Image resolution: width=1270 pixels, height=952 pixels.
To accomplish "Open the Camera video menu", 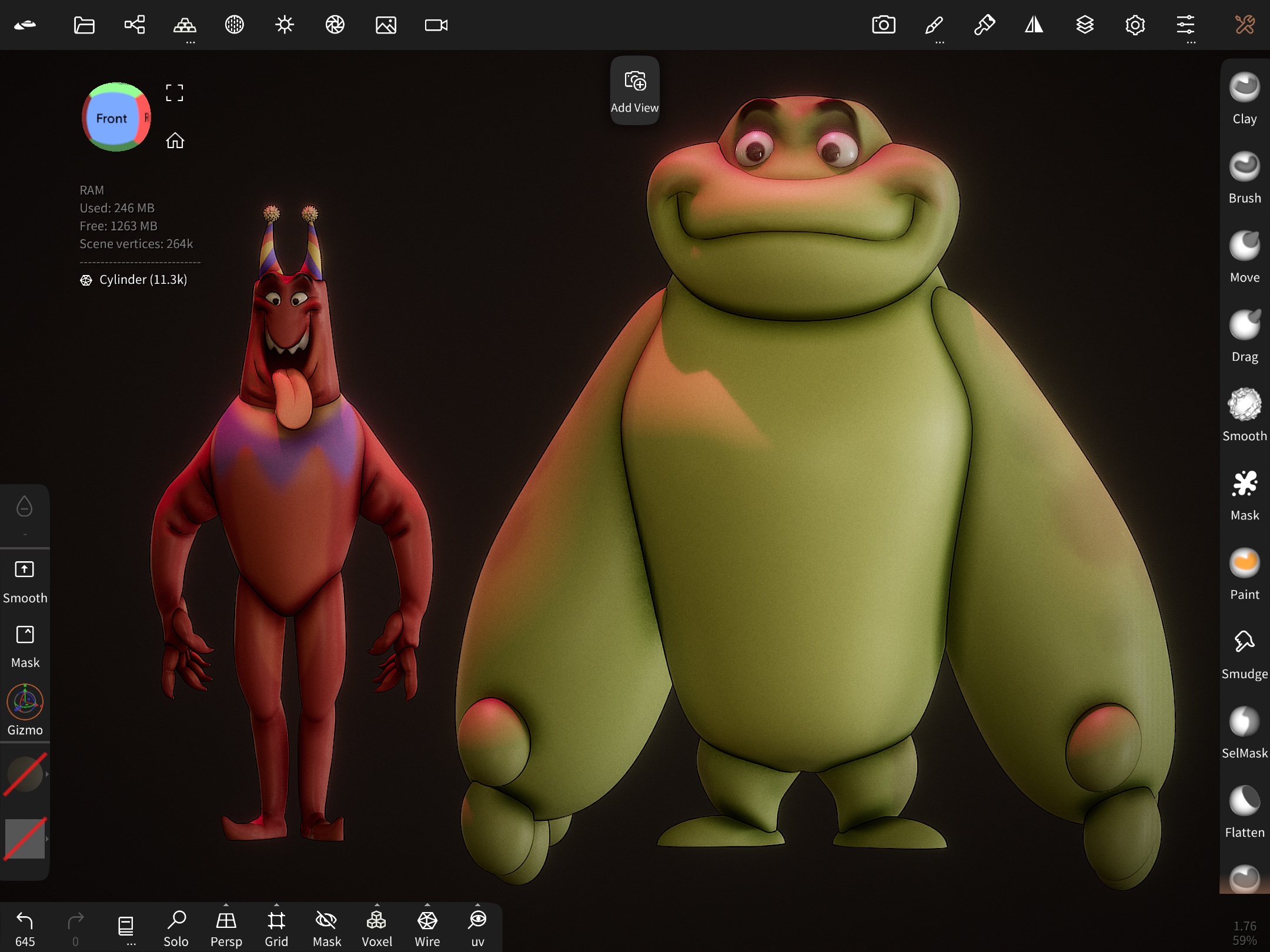I will tap(436, 25).
